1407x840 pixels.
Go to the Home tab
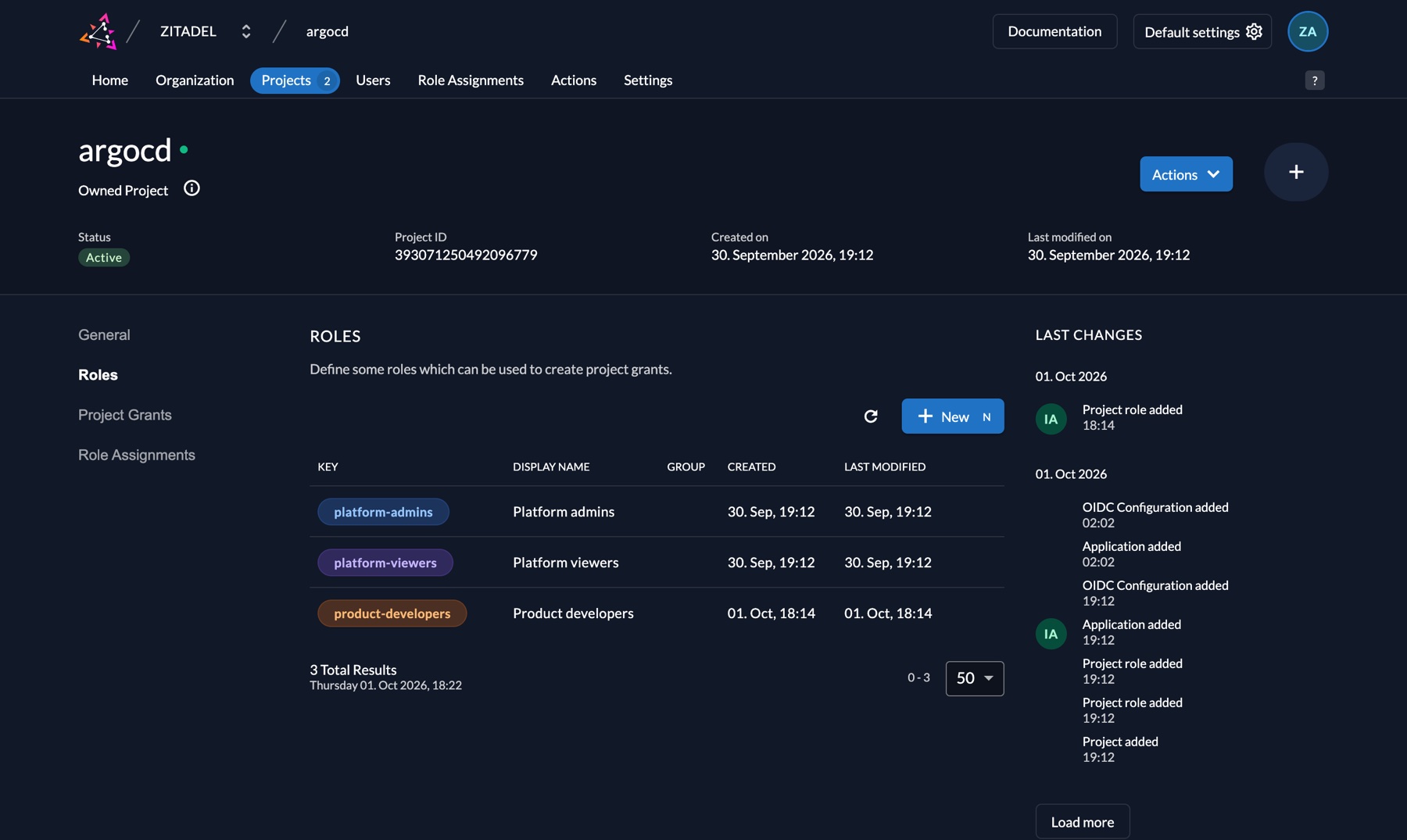(x=110, y=80)
